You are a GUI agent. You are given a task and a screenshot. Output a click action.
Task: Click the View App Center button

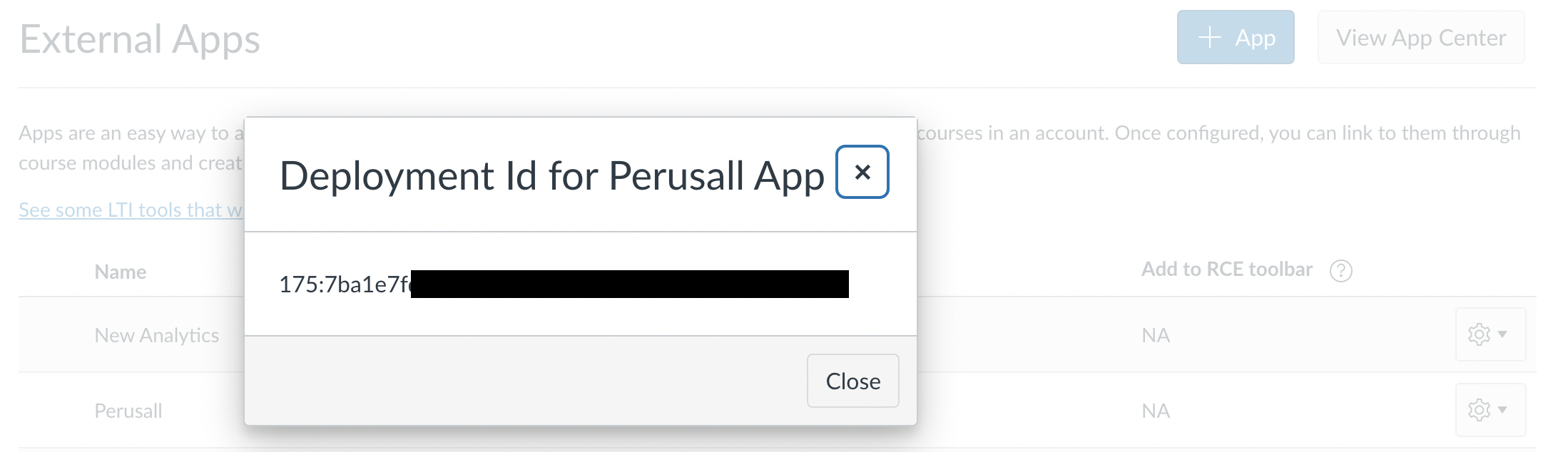pyautogui.click(x=1420, y=37)
